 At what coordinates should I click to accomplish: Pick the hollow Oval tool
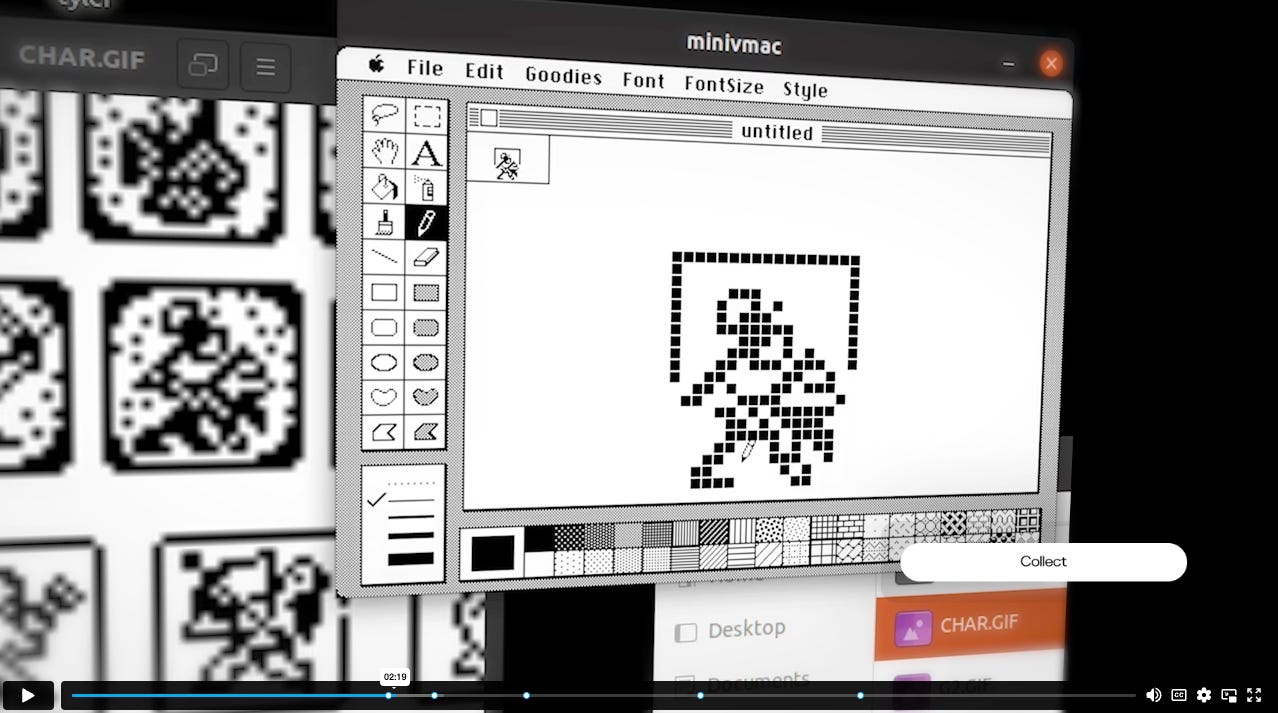coord(384,362)
